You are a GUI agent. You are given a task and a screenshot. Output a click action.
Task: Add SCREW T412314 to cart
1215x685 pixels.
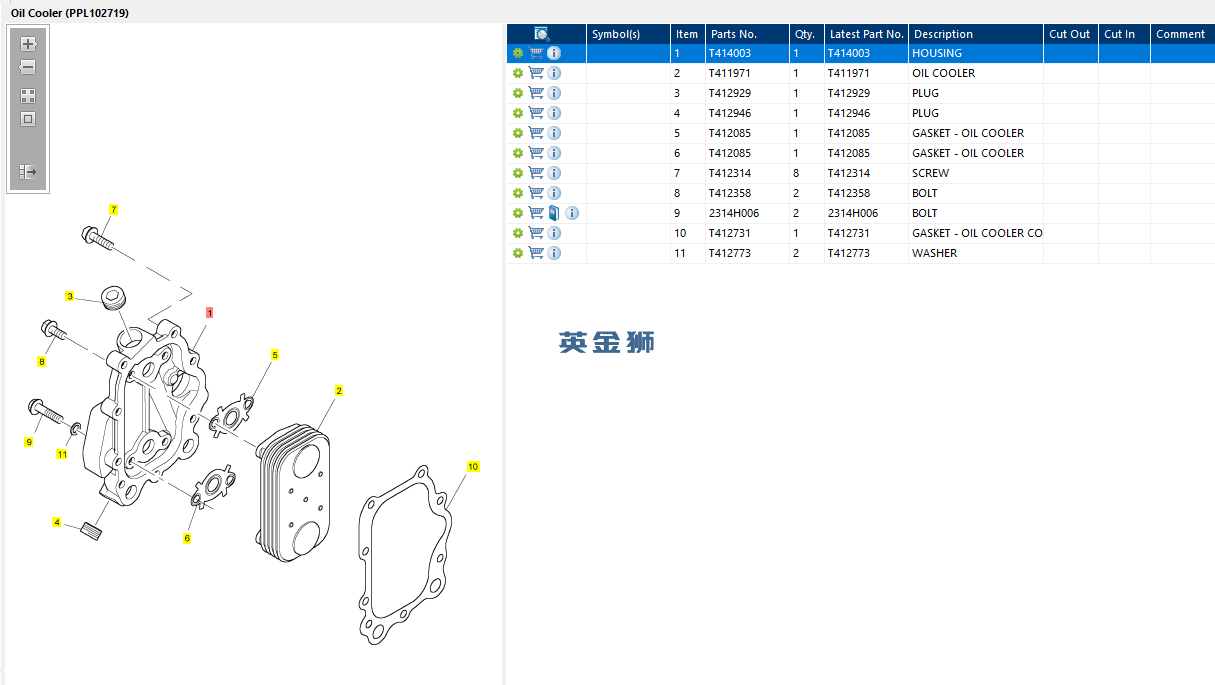click(536, 173)
